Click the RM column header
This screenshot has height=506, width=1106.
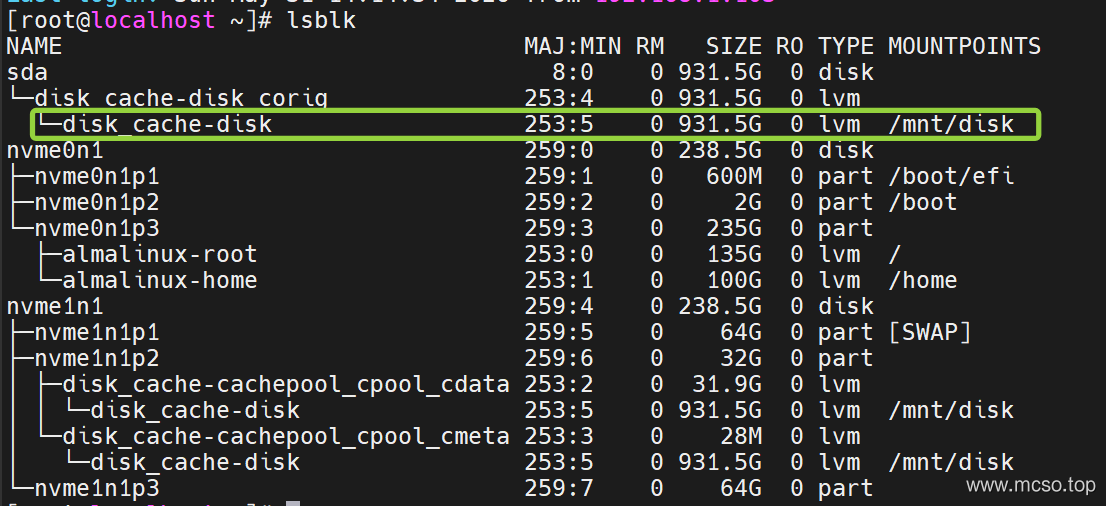(x=650, y=47)
